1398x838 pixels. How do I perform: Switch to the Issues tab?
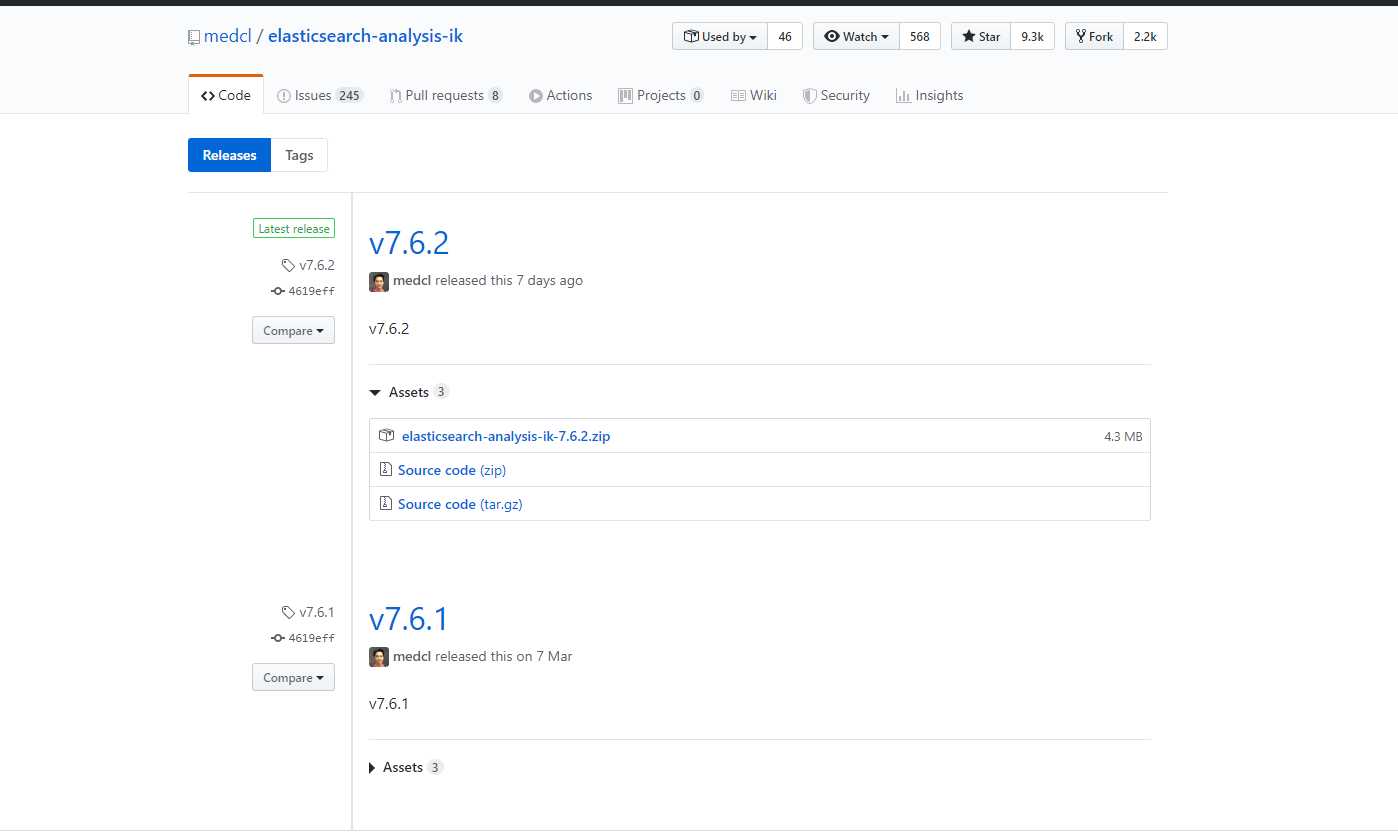[320, 95]
